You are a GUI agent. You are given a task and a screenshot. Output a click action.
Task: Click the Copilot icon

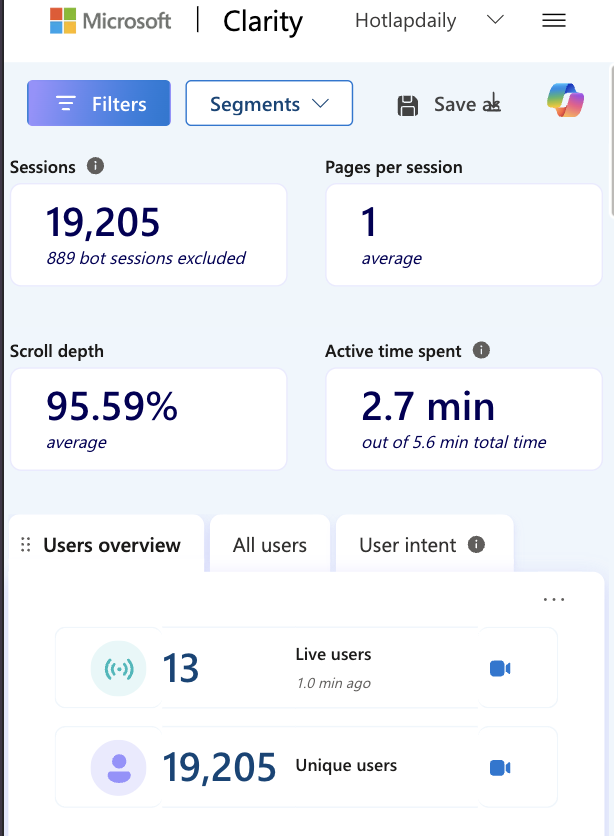coord(565,102)
